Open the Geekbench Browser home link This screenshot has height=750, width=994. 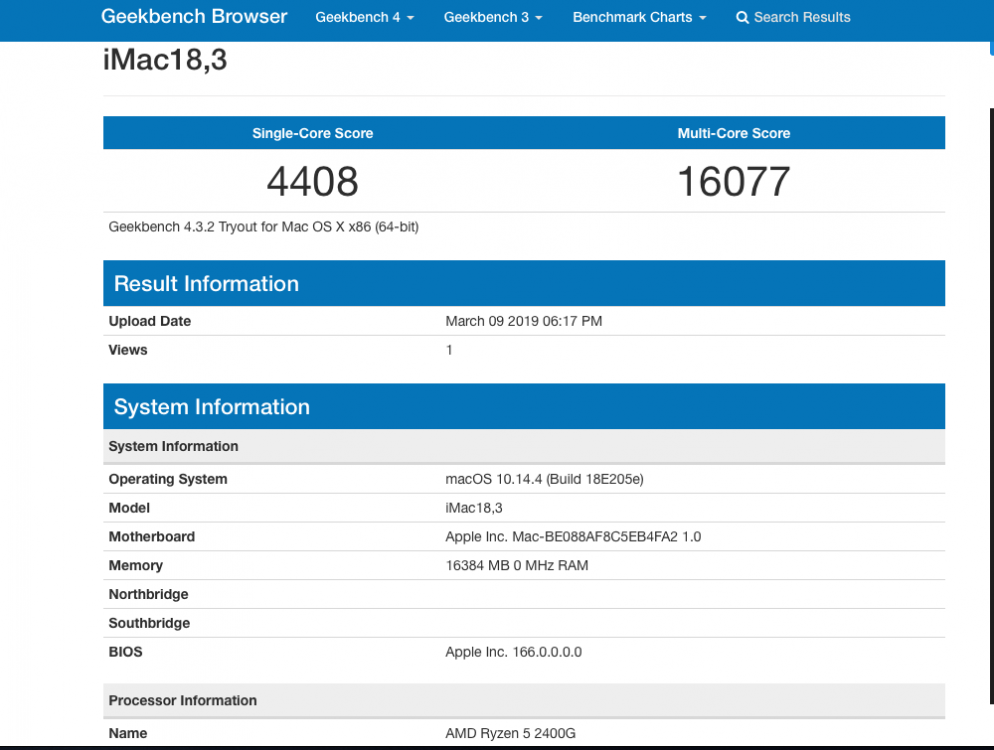pyautogui.click(x=194, y=16)
